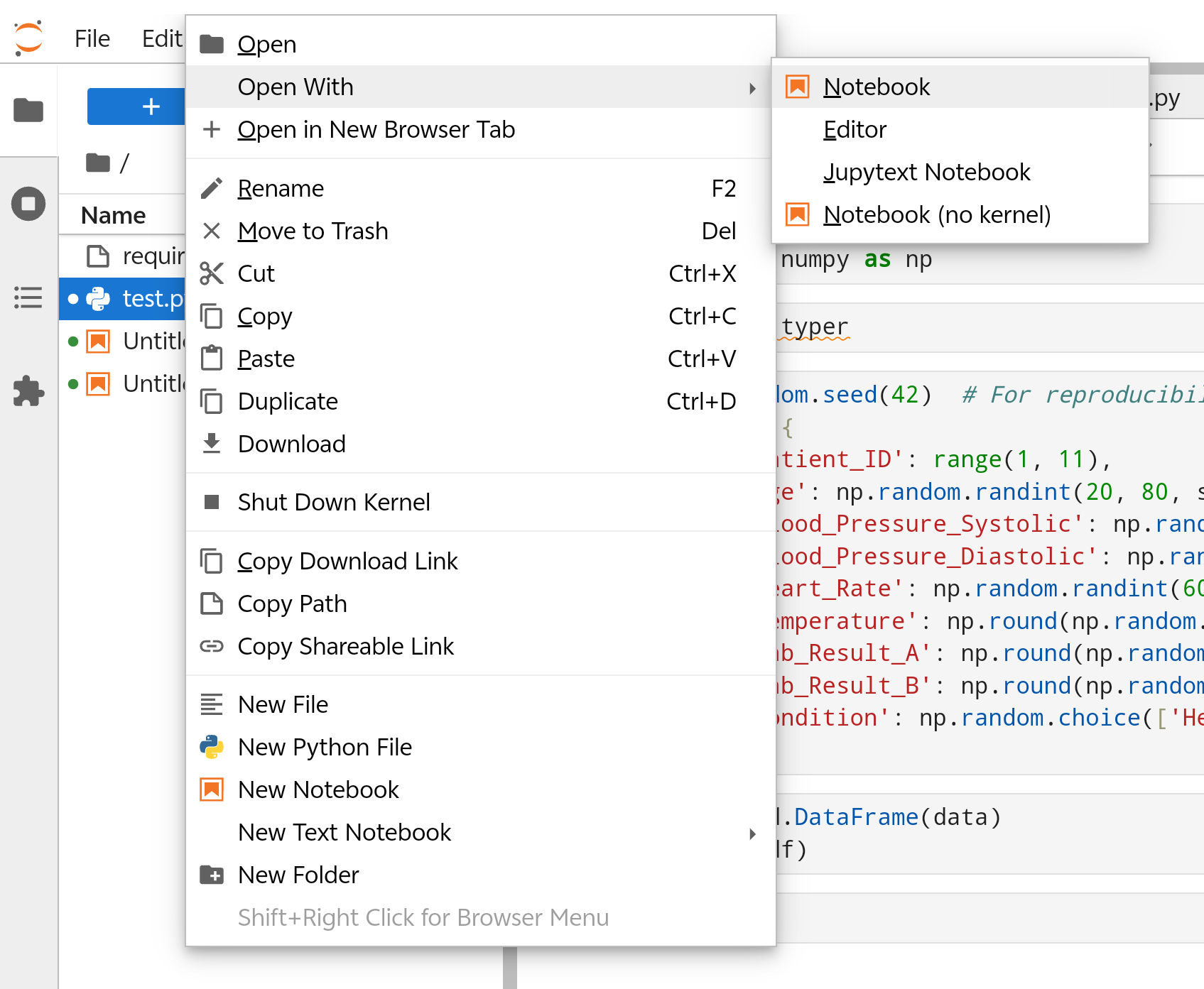
Task: Click the Python icon beside New Python File
Action: (212, 747)
